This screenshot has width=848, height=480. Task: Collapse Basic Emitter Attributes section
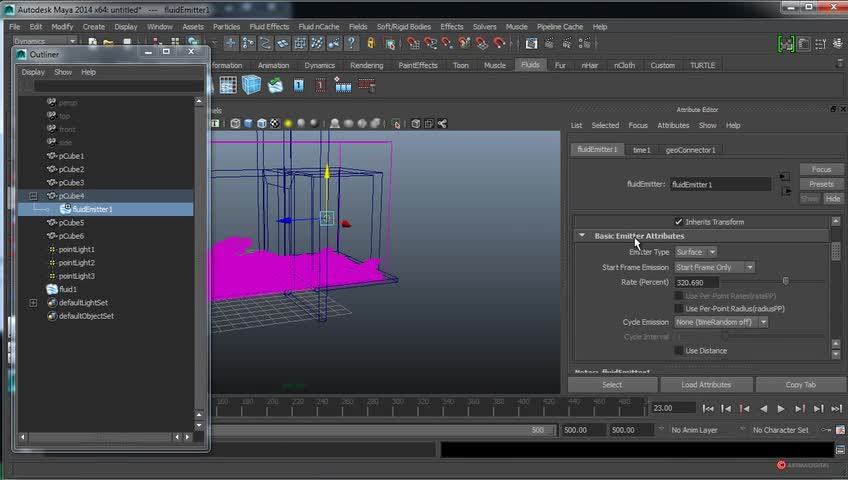click(x=582, y=236)
